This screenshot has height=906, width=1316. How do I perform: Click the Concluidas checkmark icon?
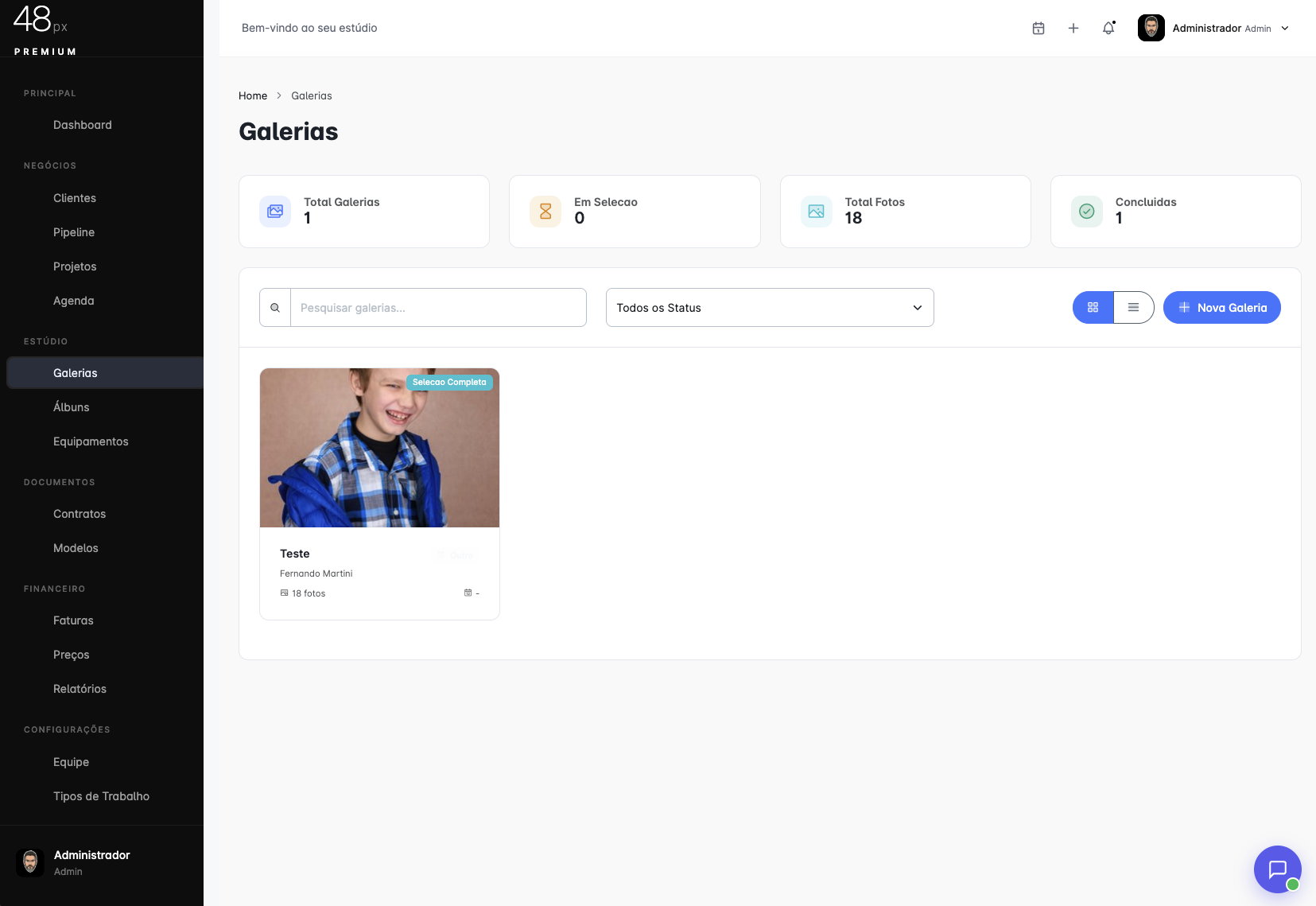(1086, 212)
